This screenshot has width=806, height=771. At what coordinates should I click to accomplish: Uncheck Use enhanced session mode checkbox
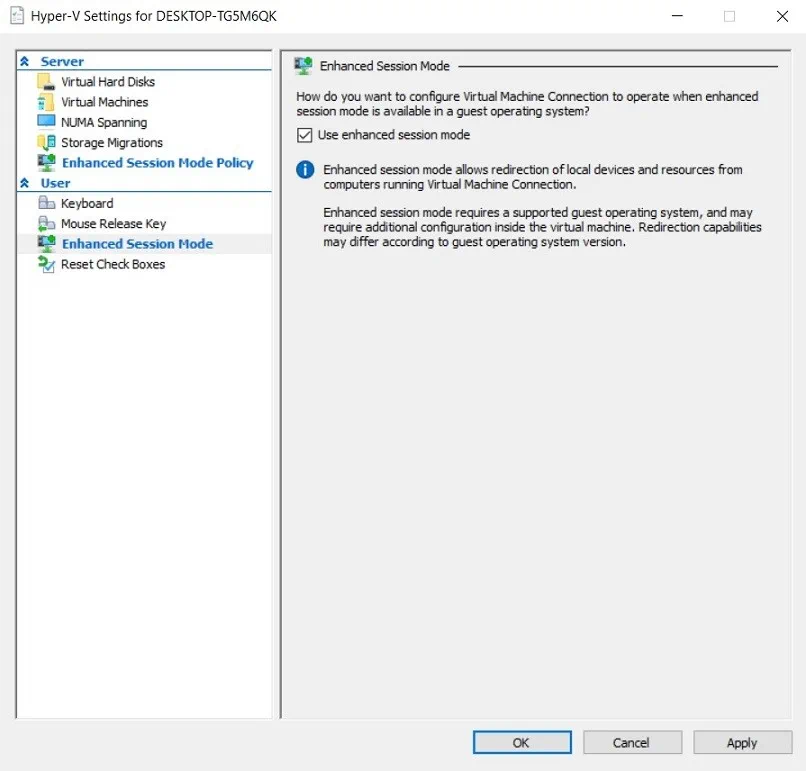pyautogui.click(x=305, y=135)
